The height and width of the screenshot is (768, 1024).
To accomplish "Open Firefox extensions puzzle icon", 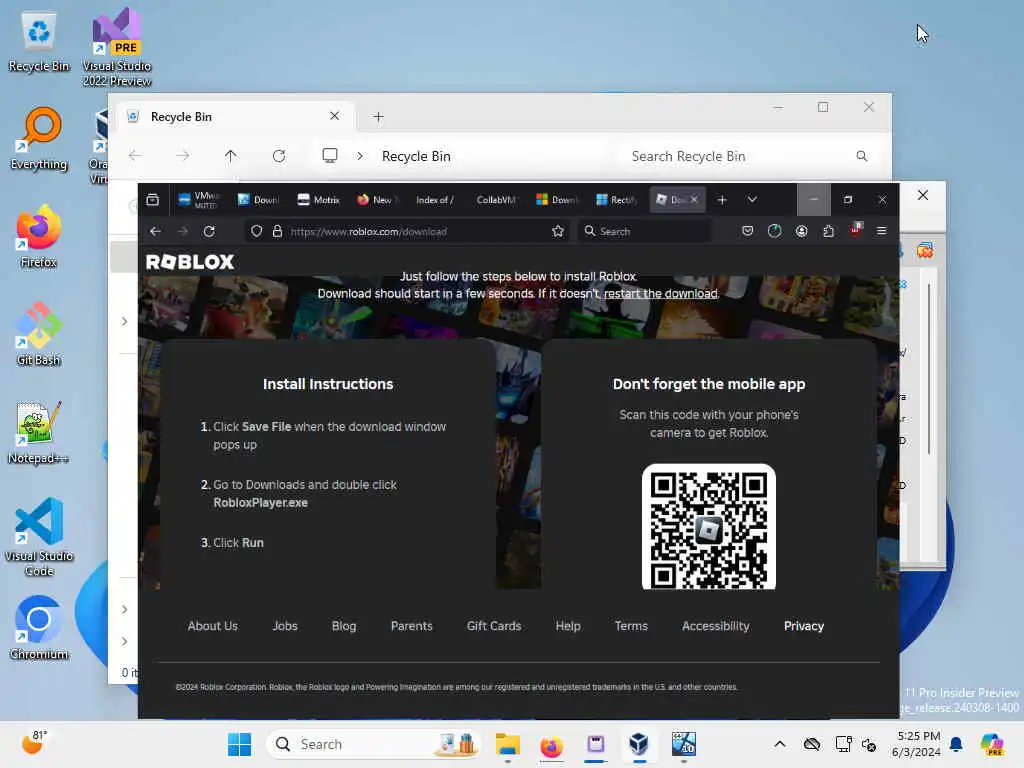I will click(828, 231).
